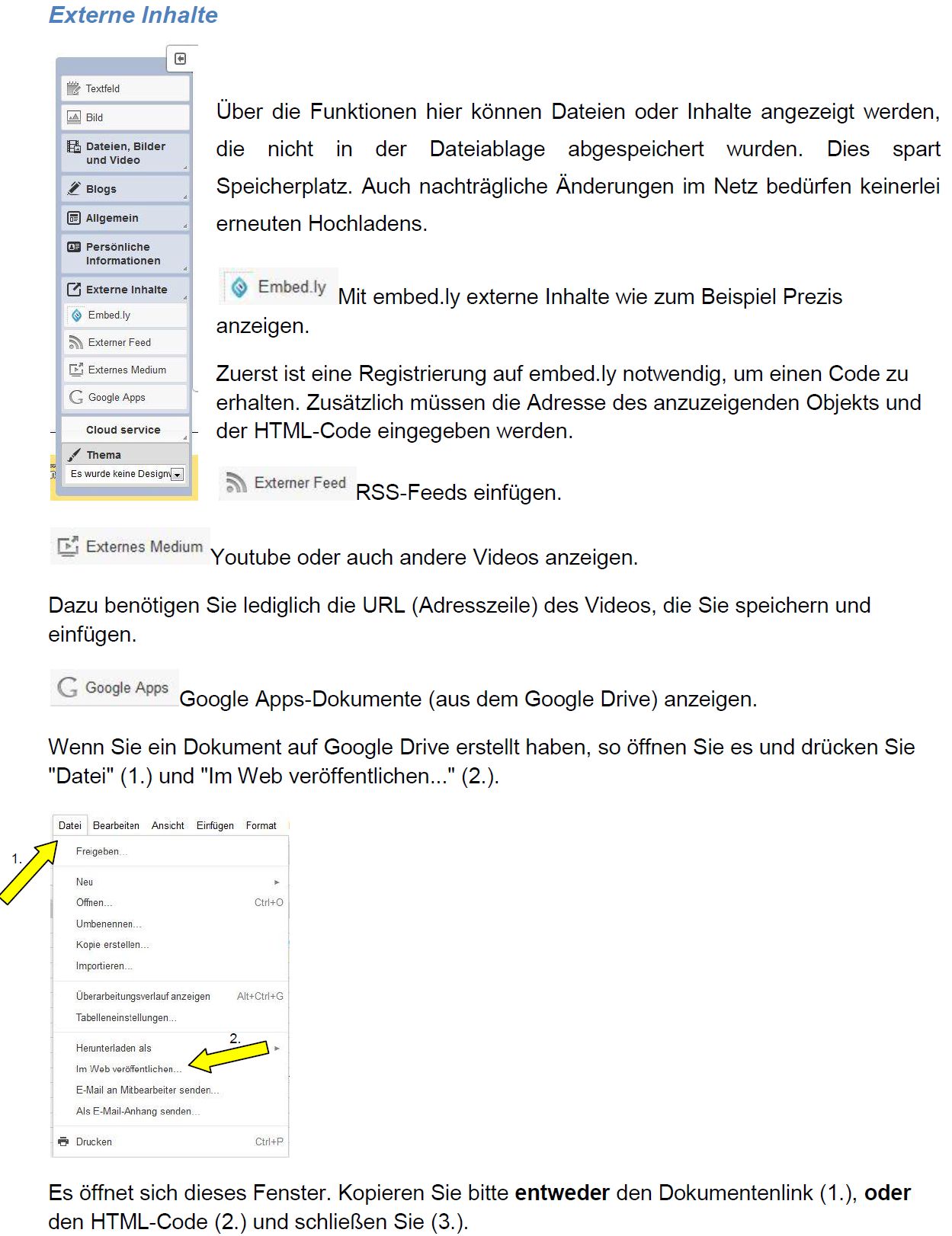
Task: Expand the Blogs section
Action: (125, 189)
